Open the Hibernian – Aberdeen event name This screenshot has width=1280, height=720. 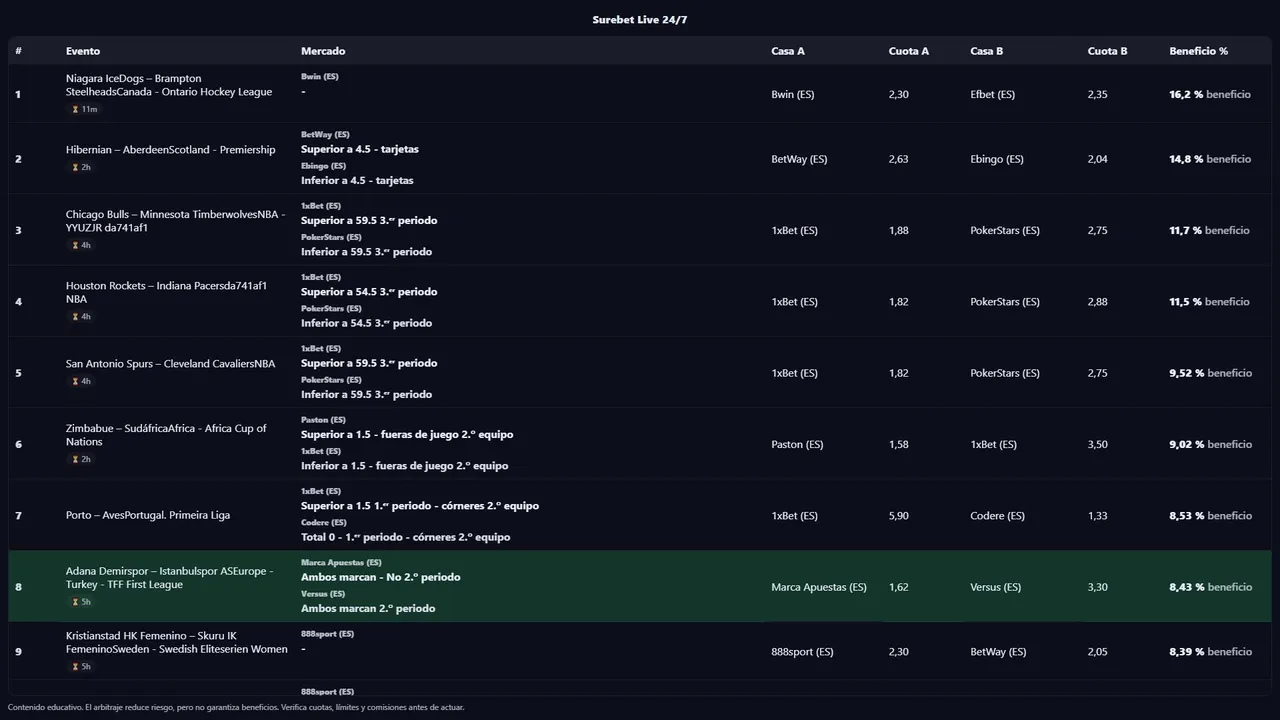pyautogui.click(x=170, y=150)
